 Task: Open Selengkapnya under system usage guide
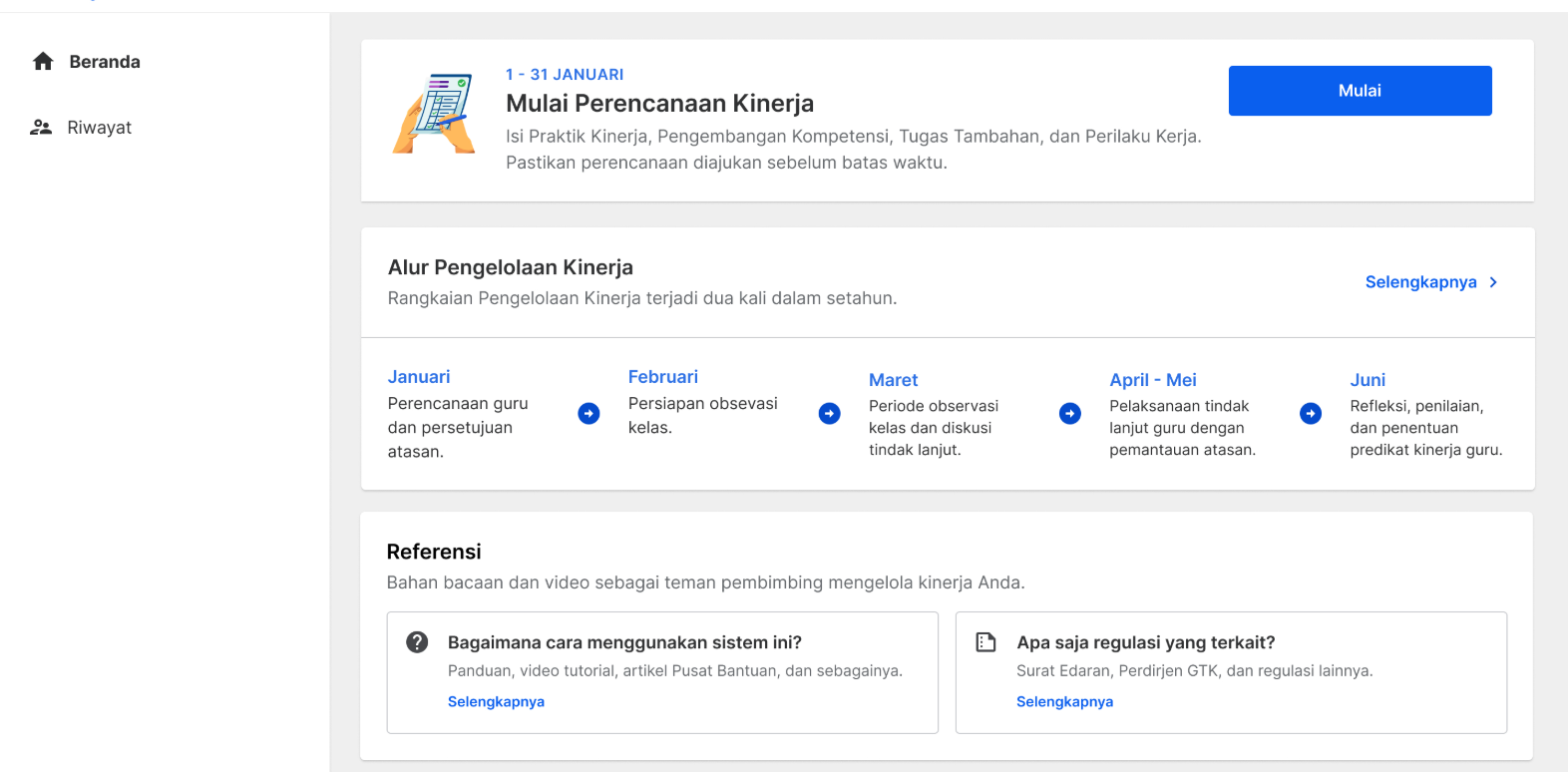pyautogui.click(x=496, y=702)
